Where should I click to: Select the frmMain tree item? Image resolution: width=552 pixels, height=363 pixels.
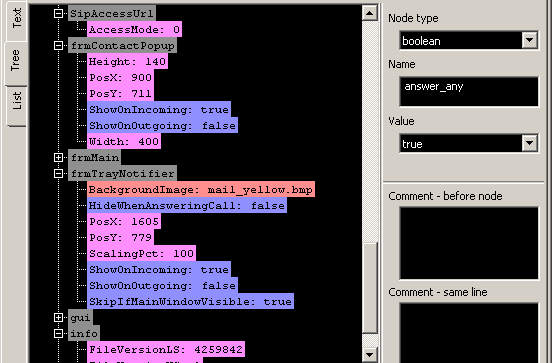coord(94,157)
